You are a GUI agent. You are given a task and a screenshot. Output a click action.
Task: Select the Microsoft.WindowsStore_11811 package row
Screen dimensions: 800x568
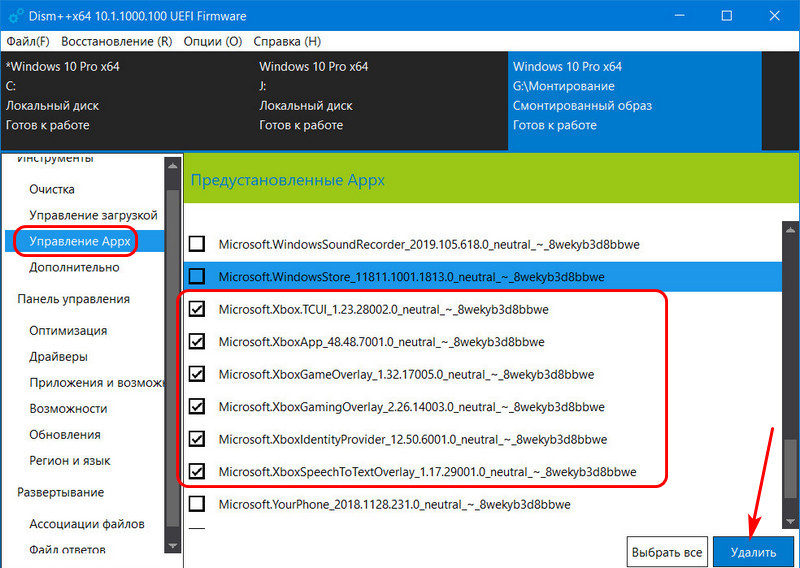tap(483, 277)
